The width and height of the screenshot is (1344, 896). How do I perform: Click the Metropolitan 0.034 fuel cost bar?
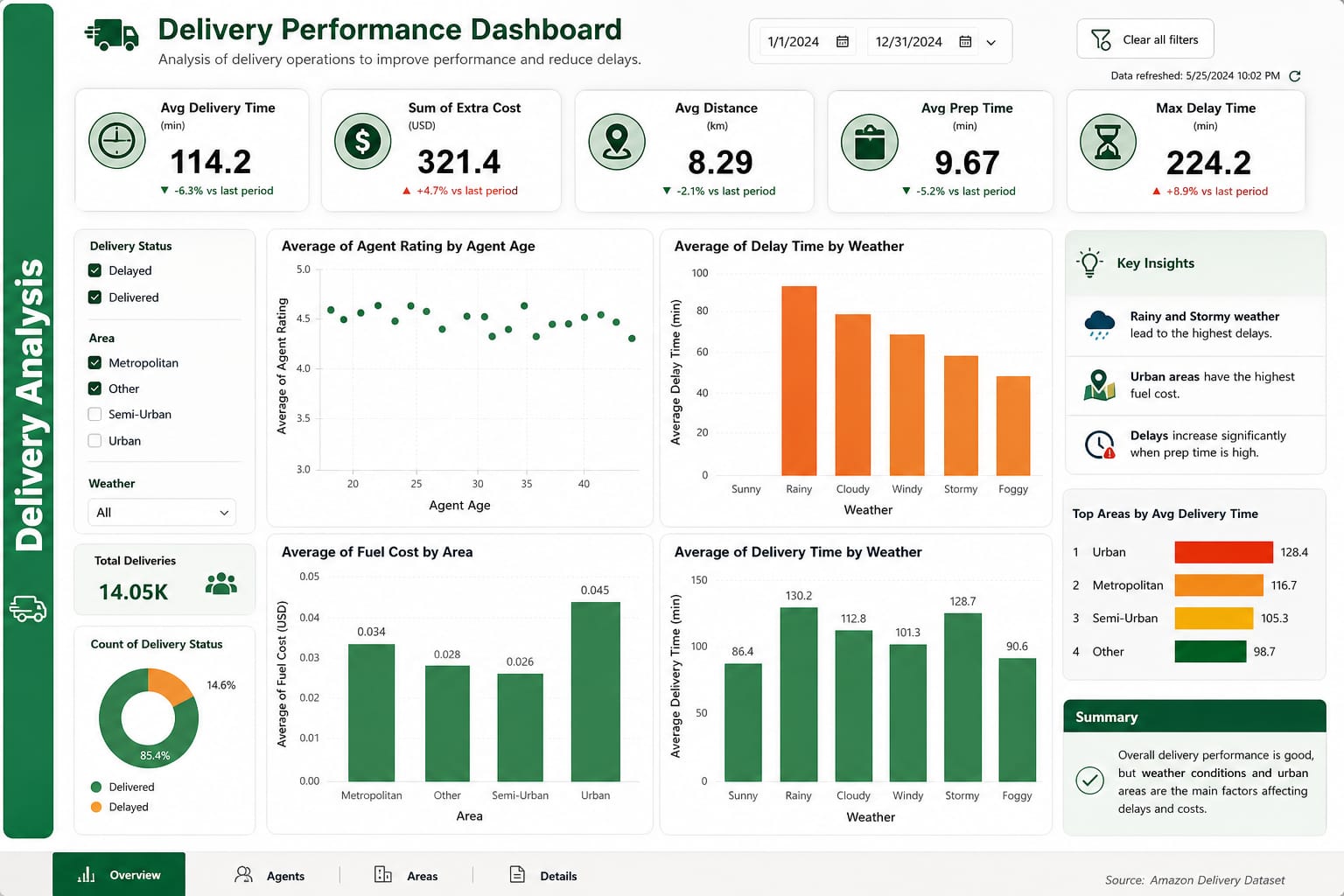coord(371,712)
